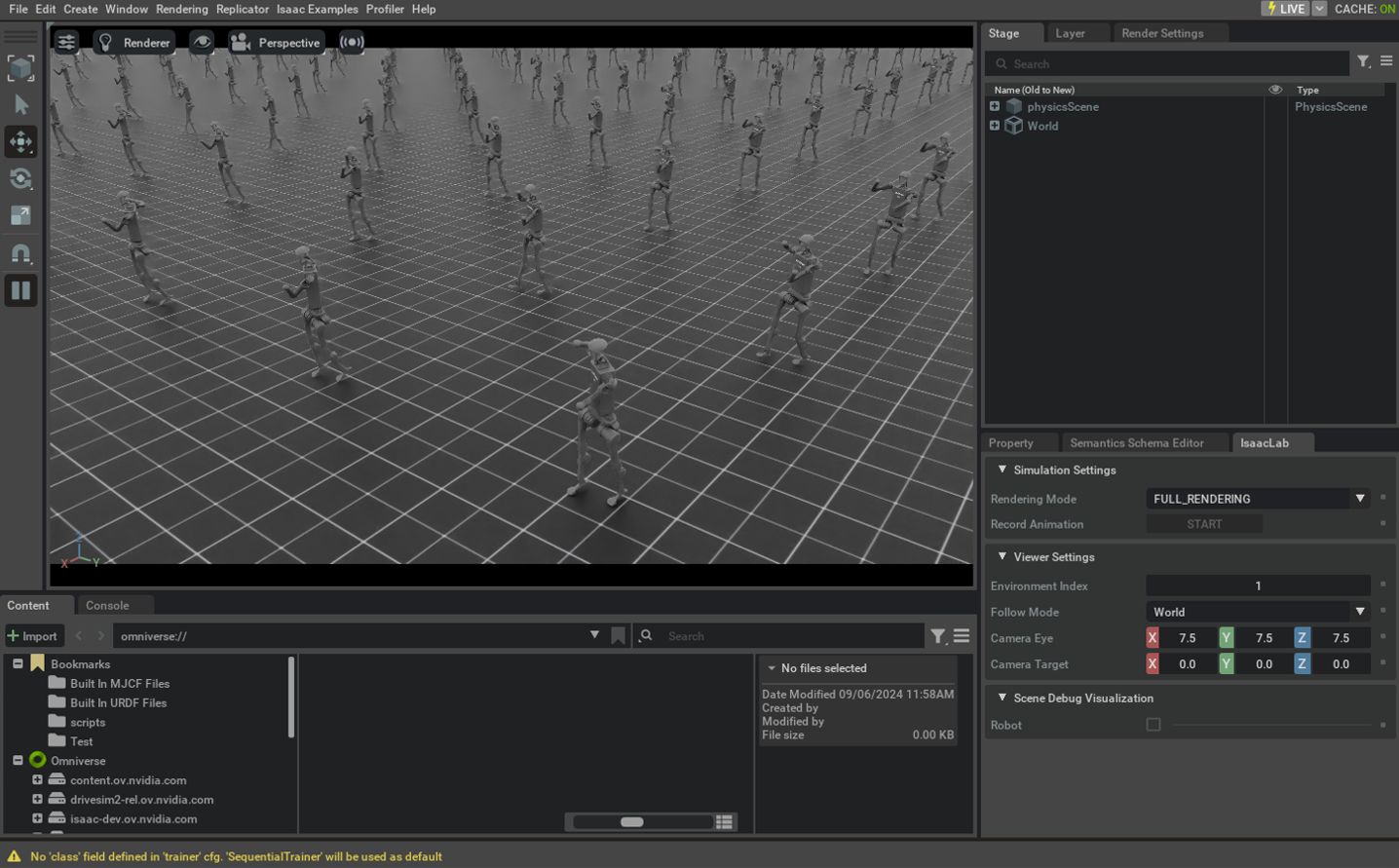Viewport: 1399px width, 868px height.
Task: Adjust the thumbnail size slider in Content browser
Action: [x=634, y=821]
